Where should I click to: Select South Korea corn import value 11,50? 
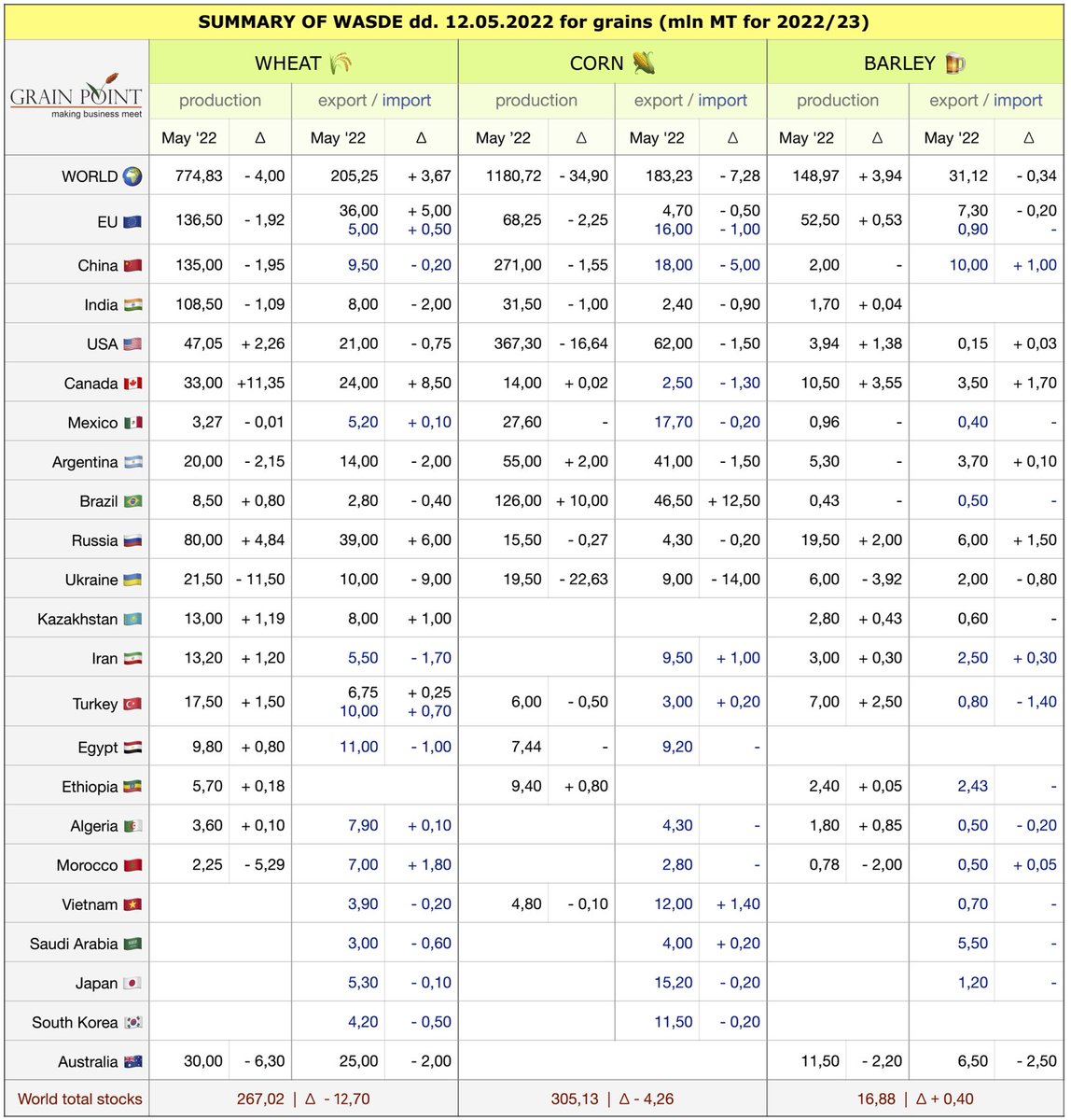673,1022
